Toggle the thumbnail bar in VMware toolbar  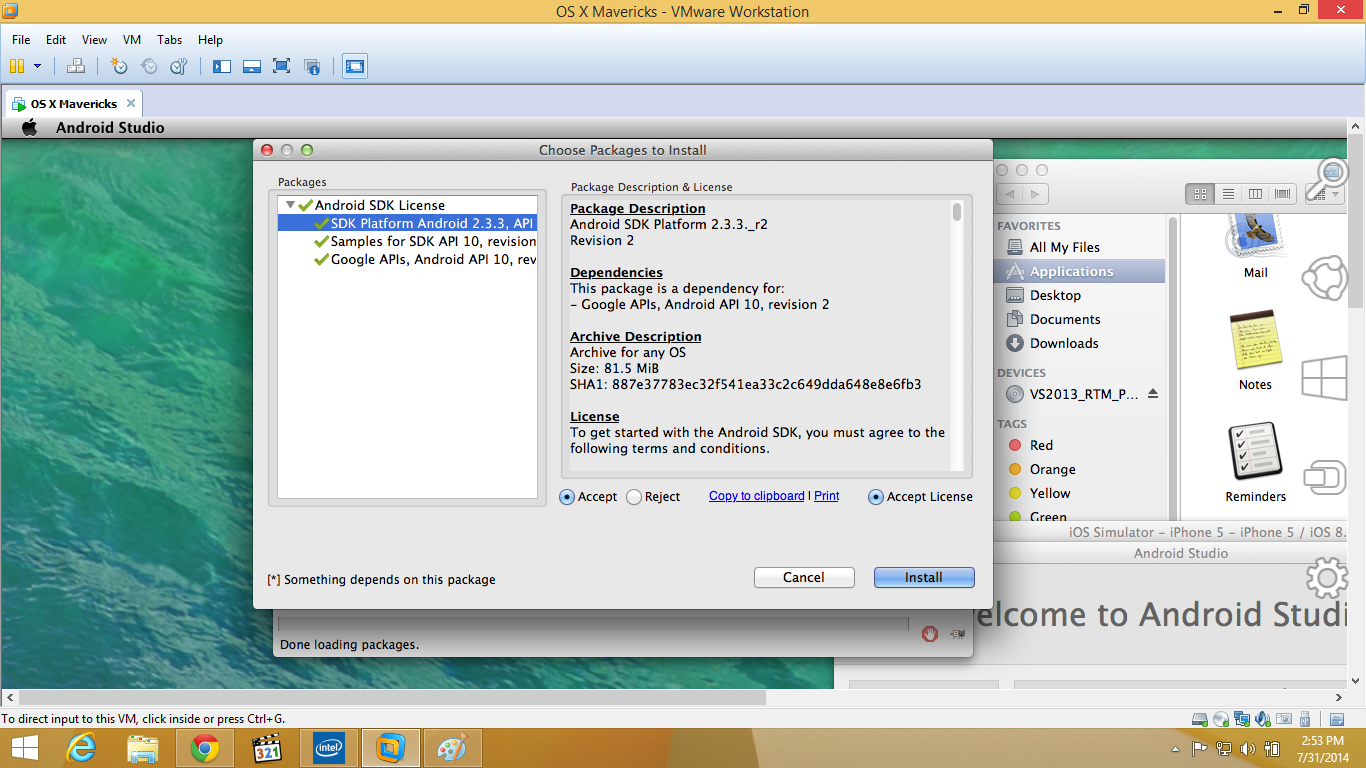[252, 66]
